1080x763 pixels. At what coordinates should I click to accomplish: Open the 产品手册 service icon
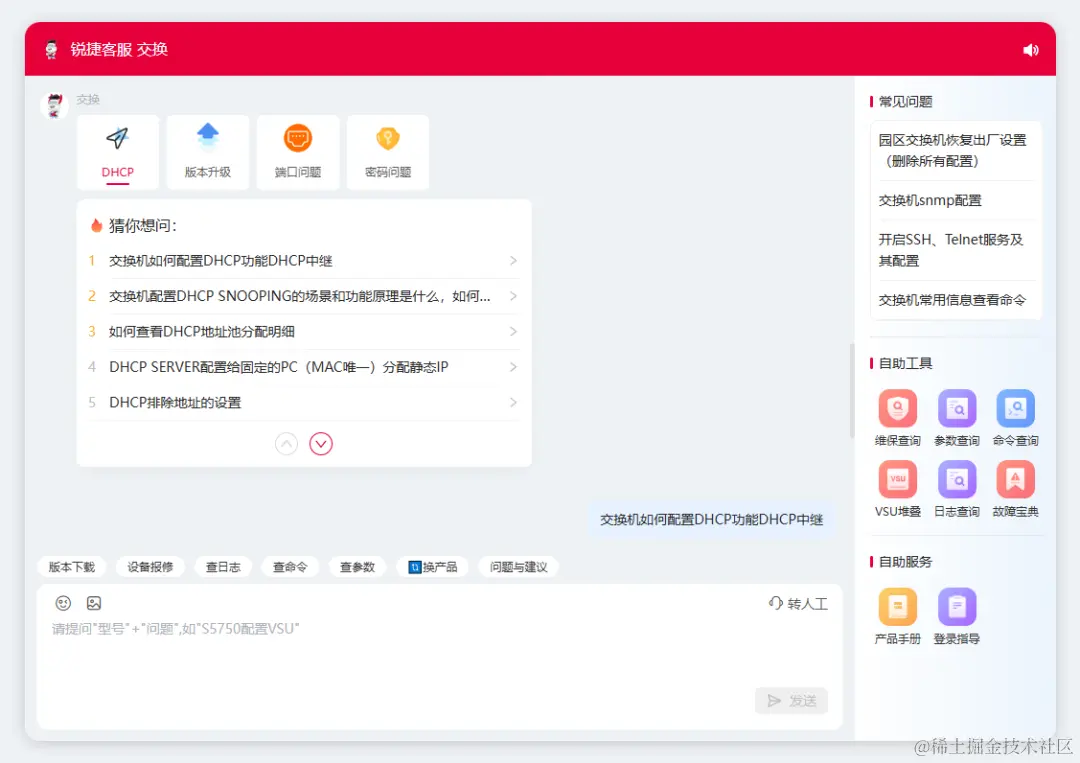pos(897,607)
